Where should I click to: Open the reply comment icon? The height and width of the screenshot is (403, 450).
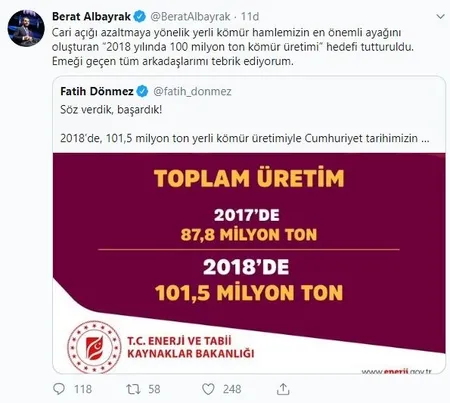click(x=59, y=389)
